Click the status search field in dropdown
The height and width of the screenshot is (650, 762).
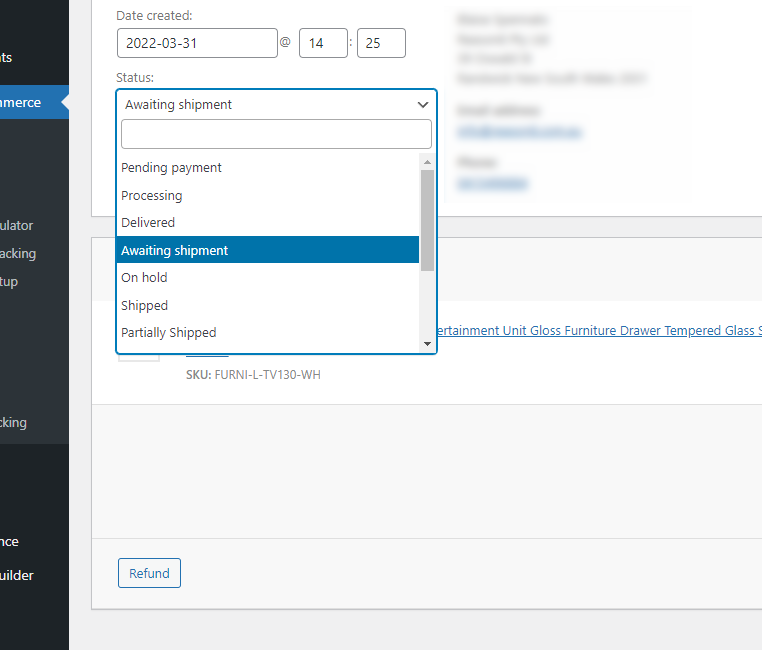coord(276,134)
